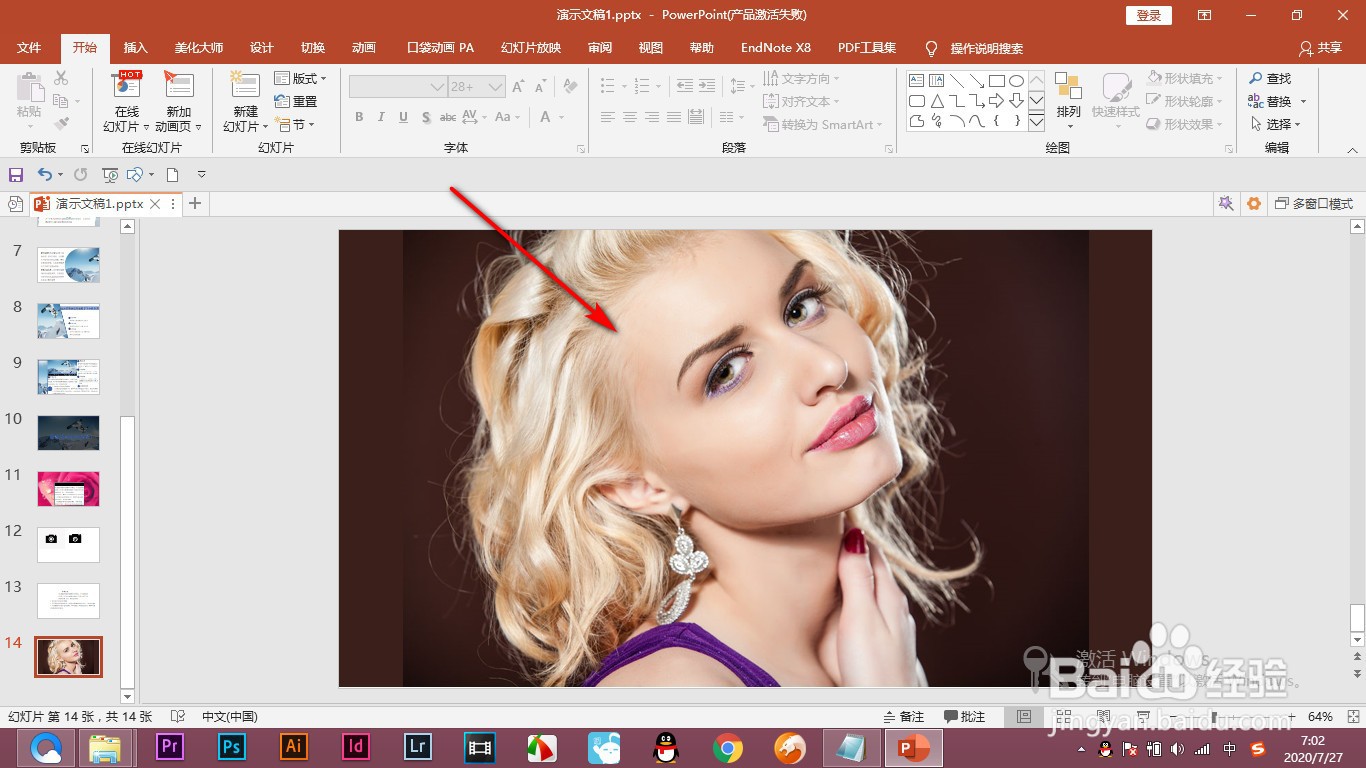Open the Section (节) dropdown
1366x768 pixels.
click(x=295, y=125)
